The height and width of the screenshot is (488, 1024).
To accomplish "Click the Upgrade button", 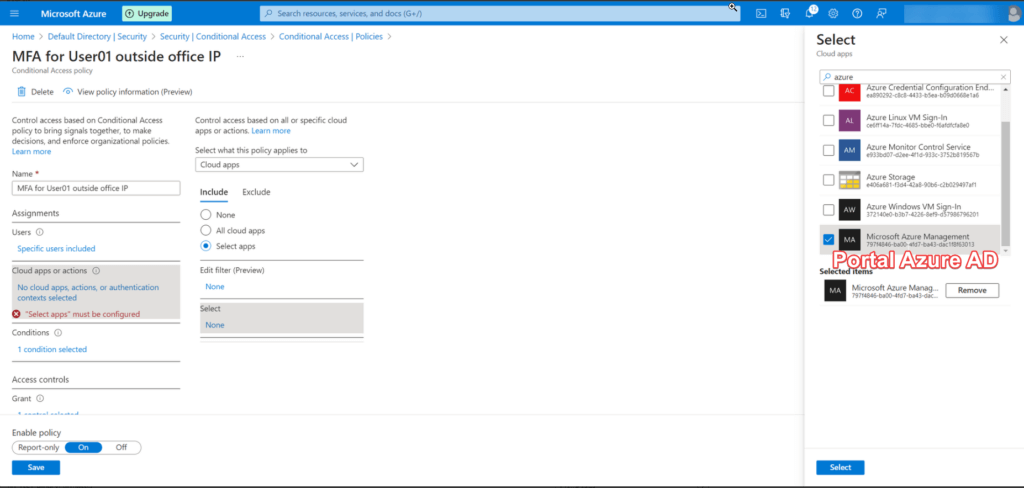I will tap(147, 13).
